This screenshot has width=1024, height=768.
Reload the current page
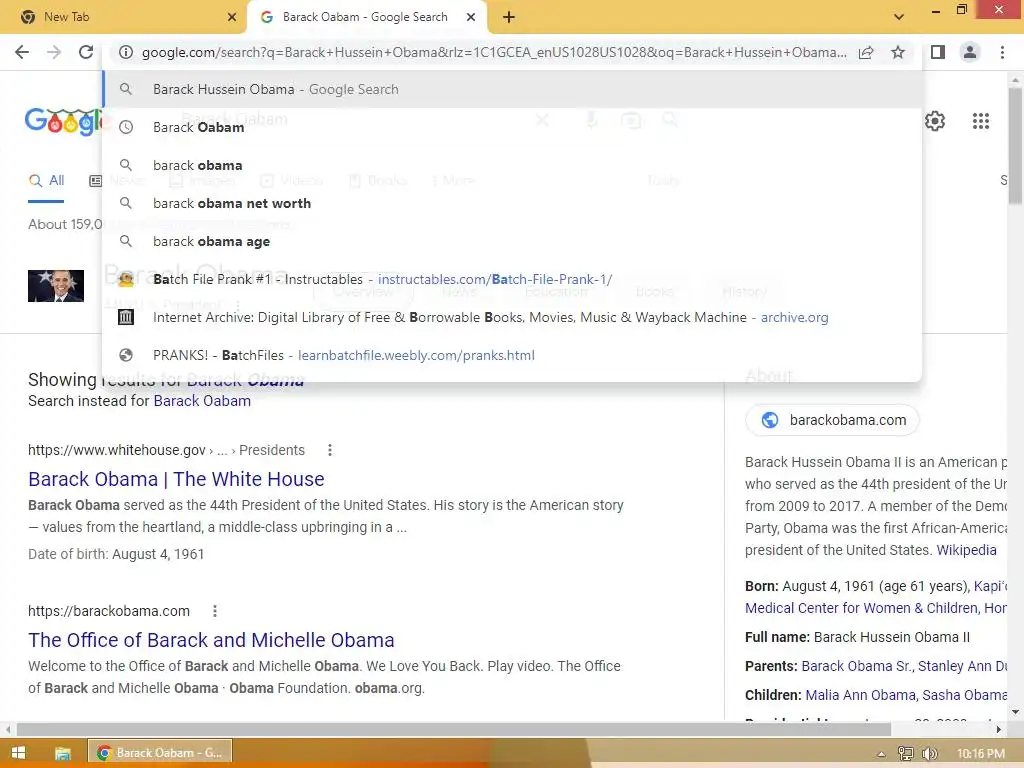pyautogui.click(x=86, y=52)
